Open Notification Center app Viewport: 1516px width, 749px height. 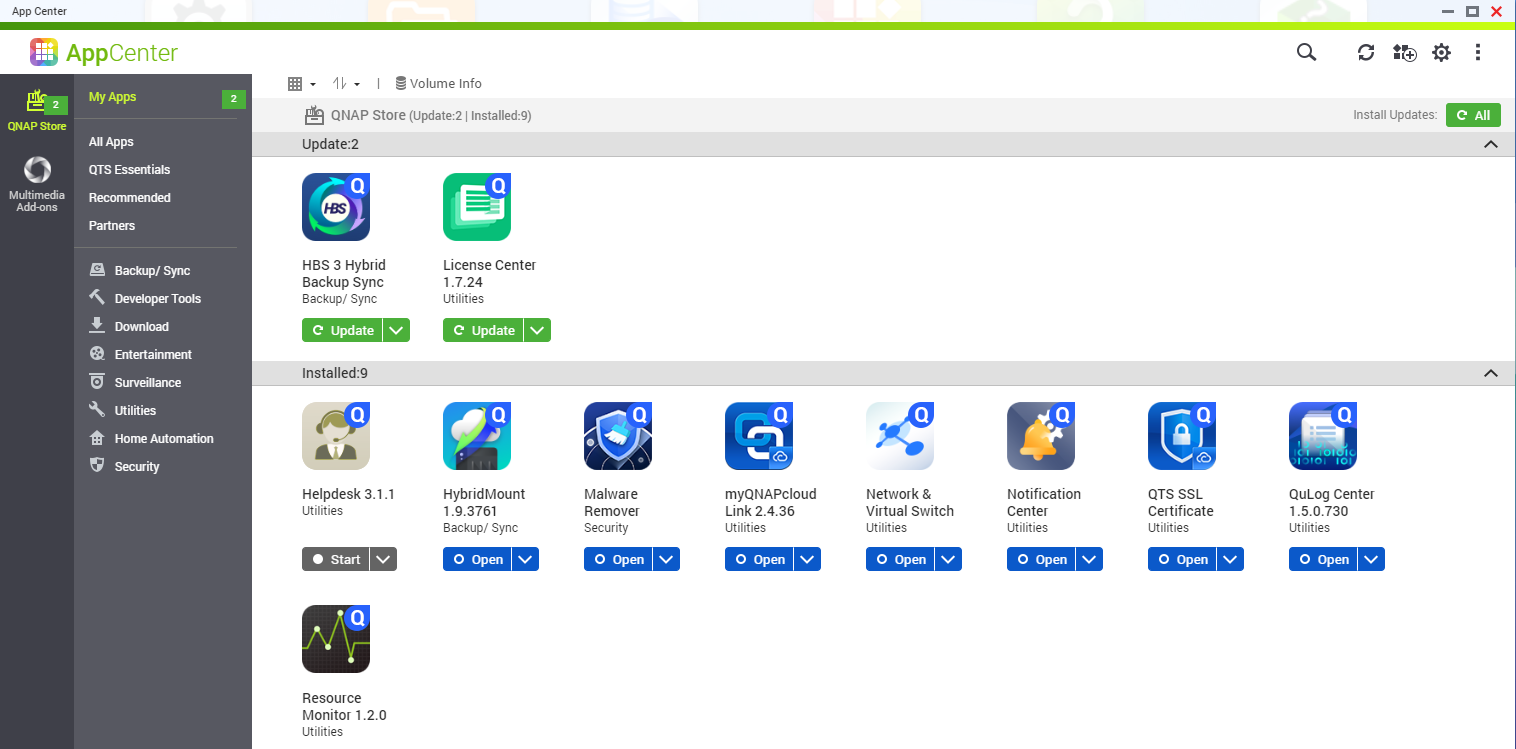1041,559
